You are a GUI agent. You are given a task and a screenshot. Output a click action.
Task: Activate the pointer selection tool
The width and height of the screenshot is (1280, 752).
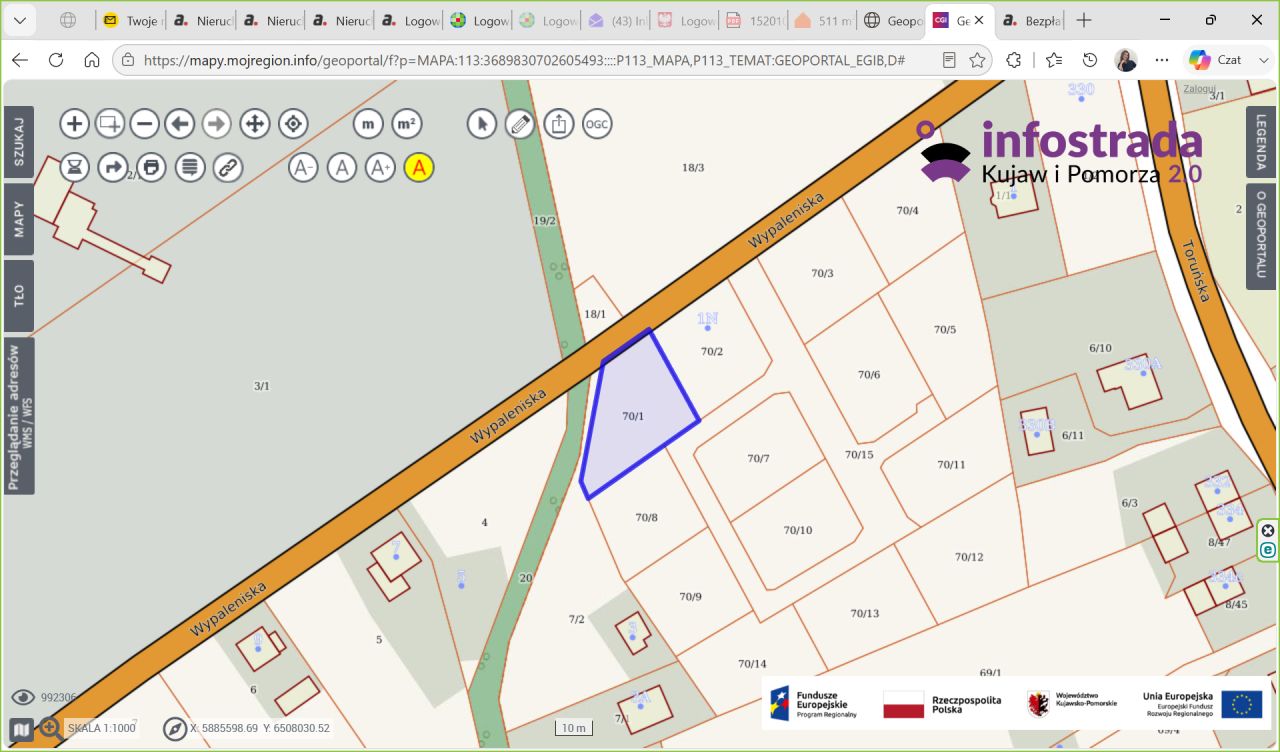coord(482,124)
